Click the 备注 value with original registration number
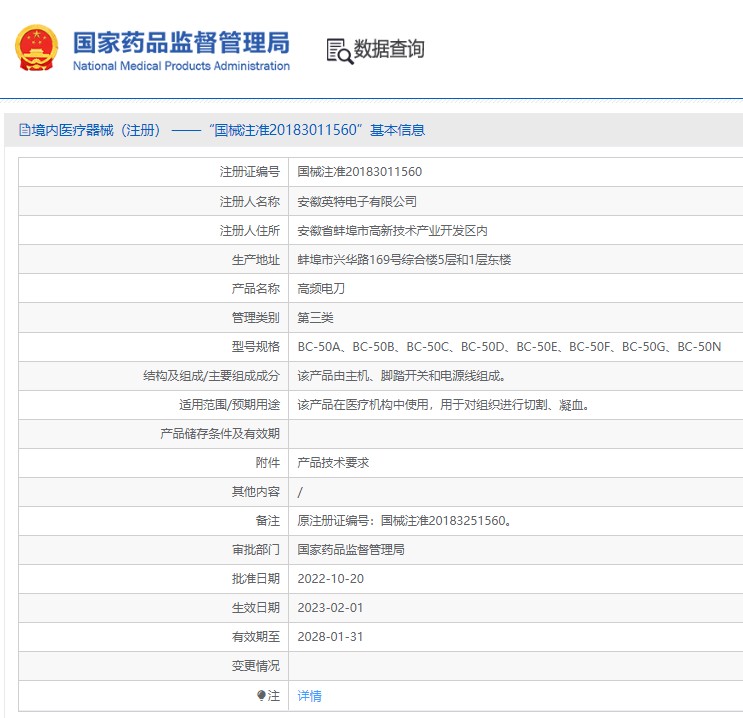The image size is (743, 718). [405, 521]
